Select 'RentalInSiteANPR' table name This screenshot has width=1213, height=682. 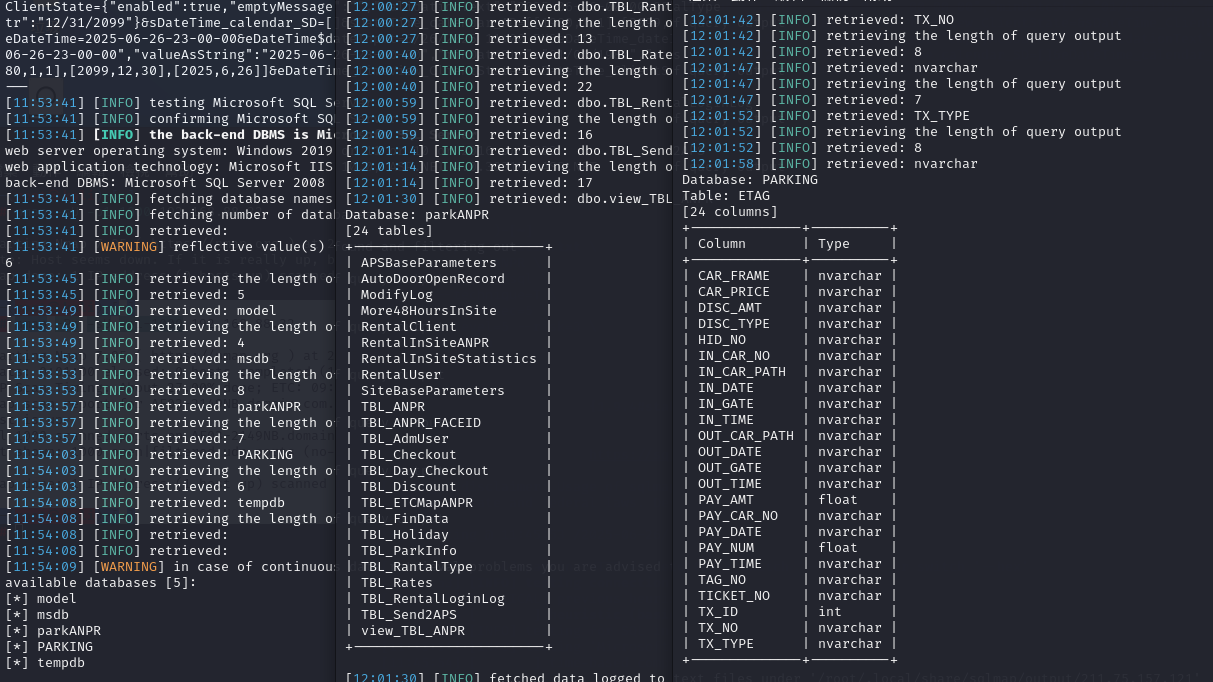[425, 343]
